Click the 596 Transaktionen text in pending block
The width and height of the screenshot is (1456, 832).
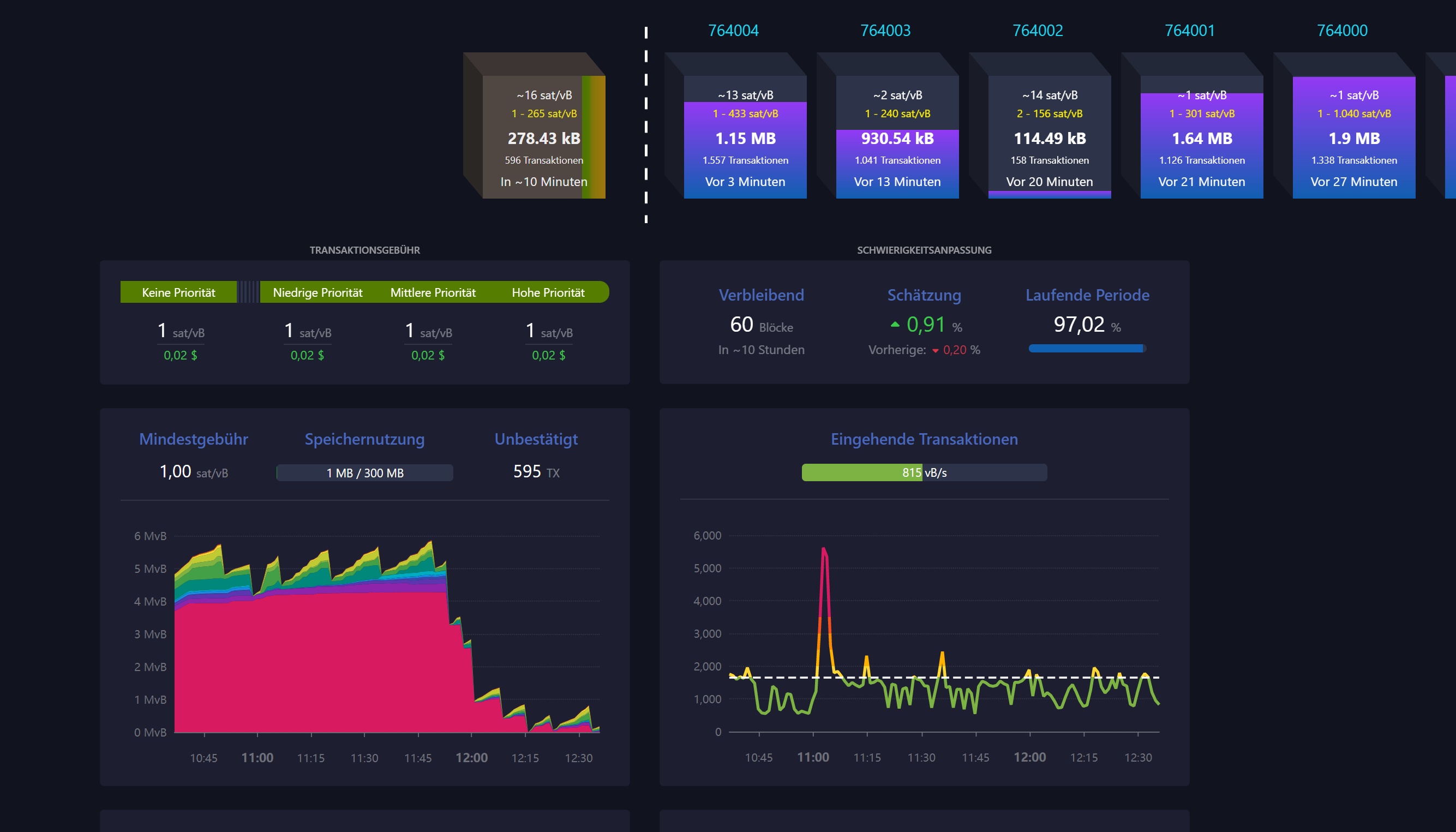tap(544, 160)
